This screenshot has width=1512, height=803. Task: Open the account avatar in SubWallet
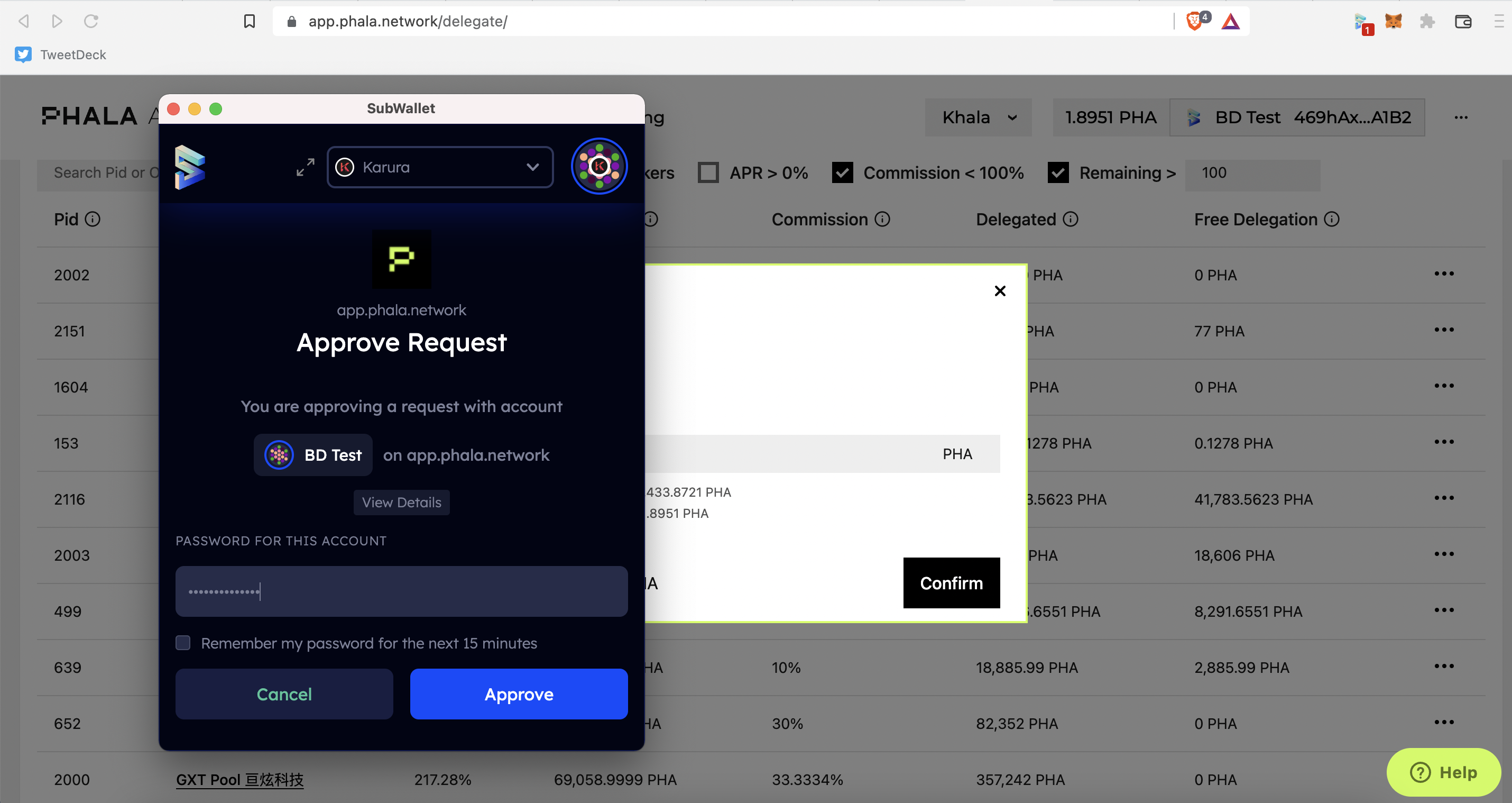point(600,166)
